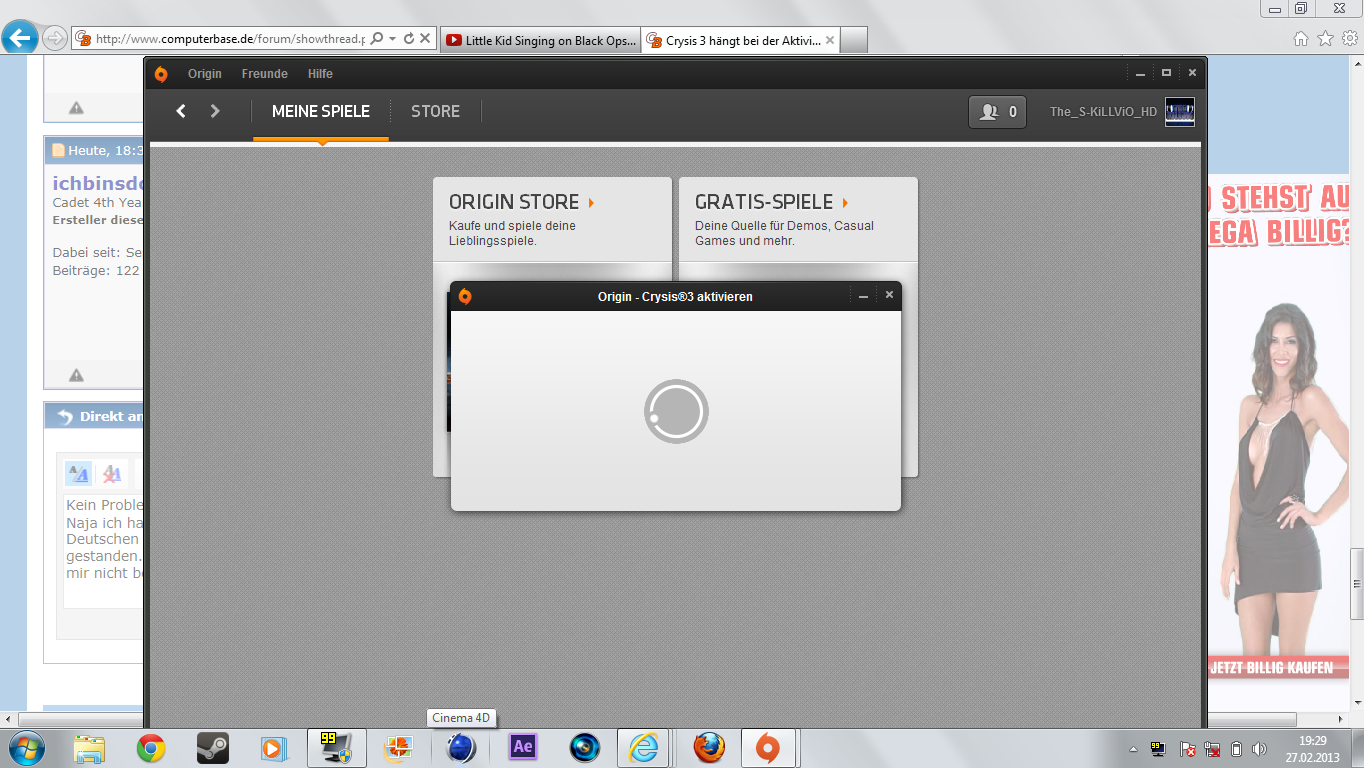Open Windows Explorer from the taskbar
This screenshot has height=768, width=1364.
click(x=90, y=748)
